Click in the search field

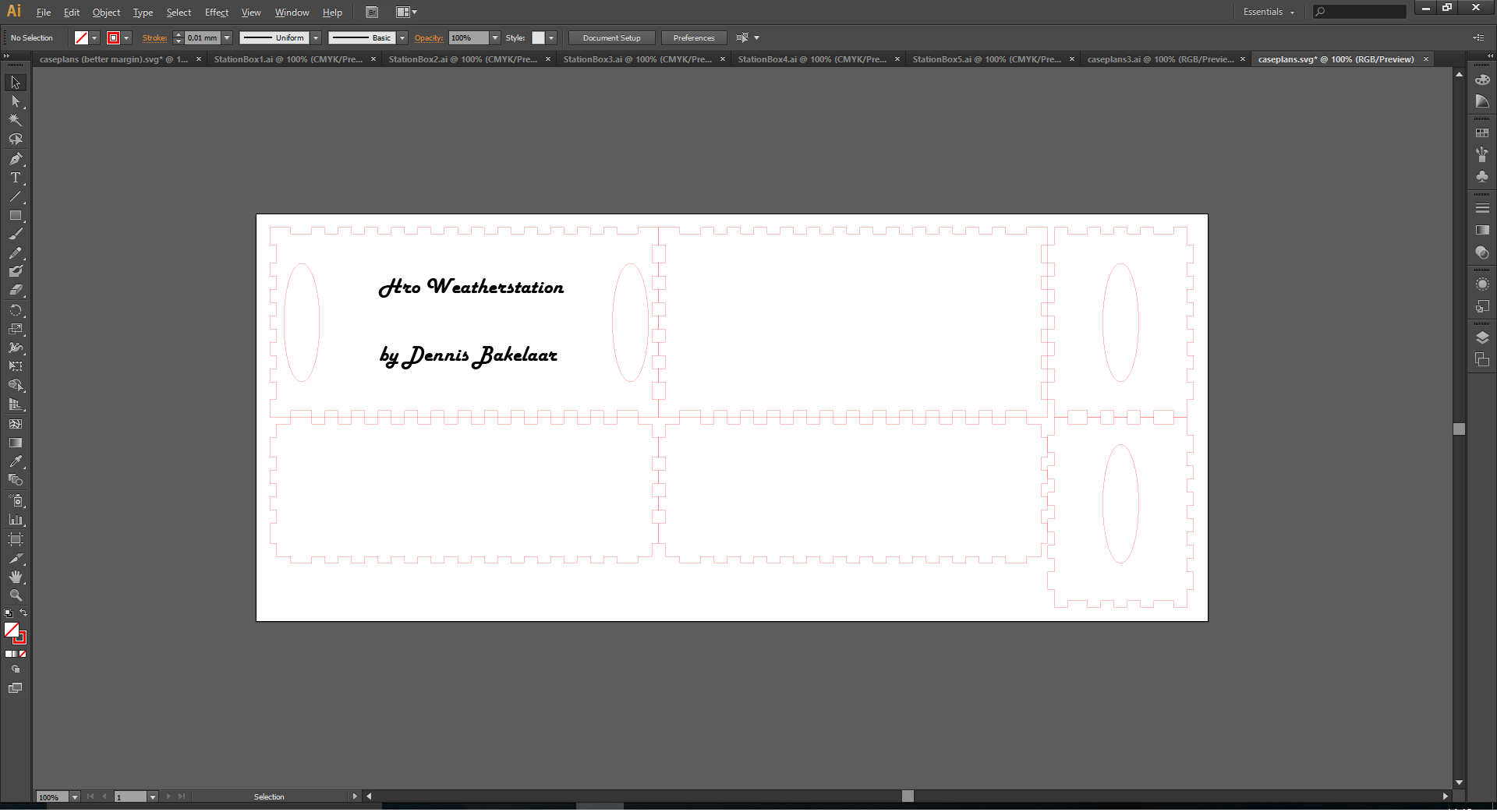[1360, 12]
